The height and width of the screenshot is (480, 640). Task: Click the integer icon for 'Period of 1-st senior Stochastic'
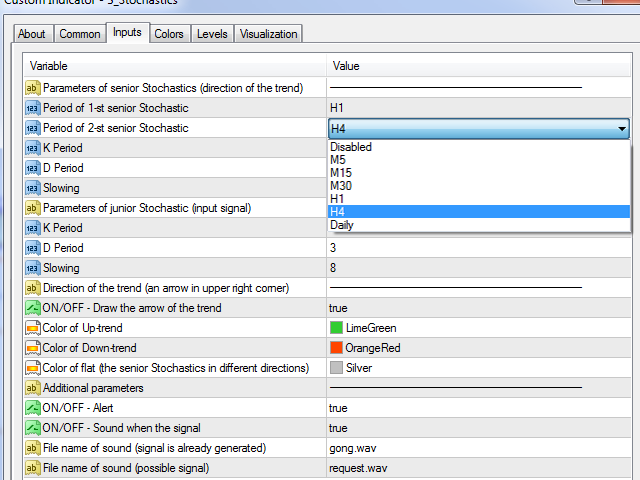tap(33, 108)
